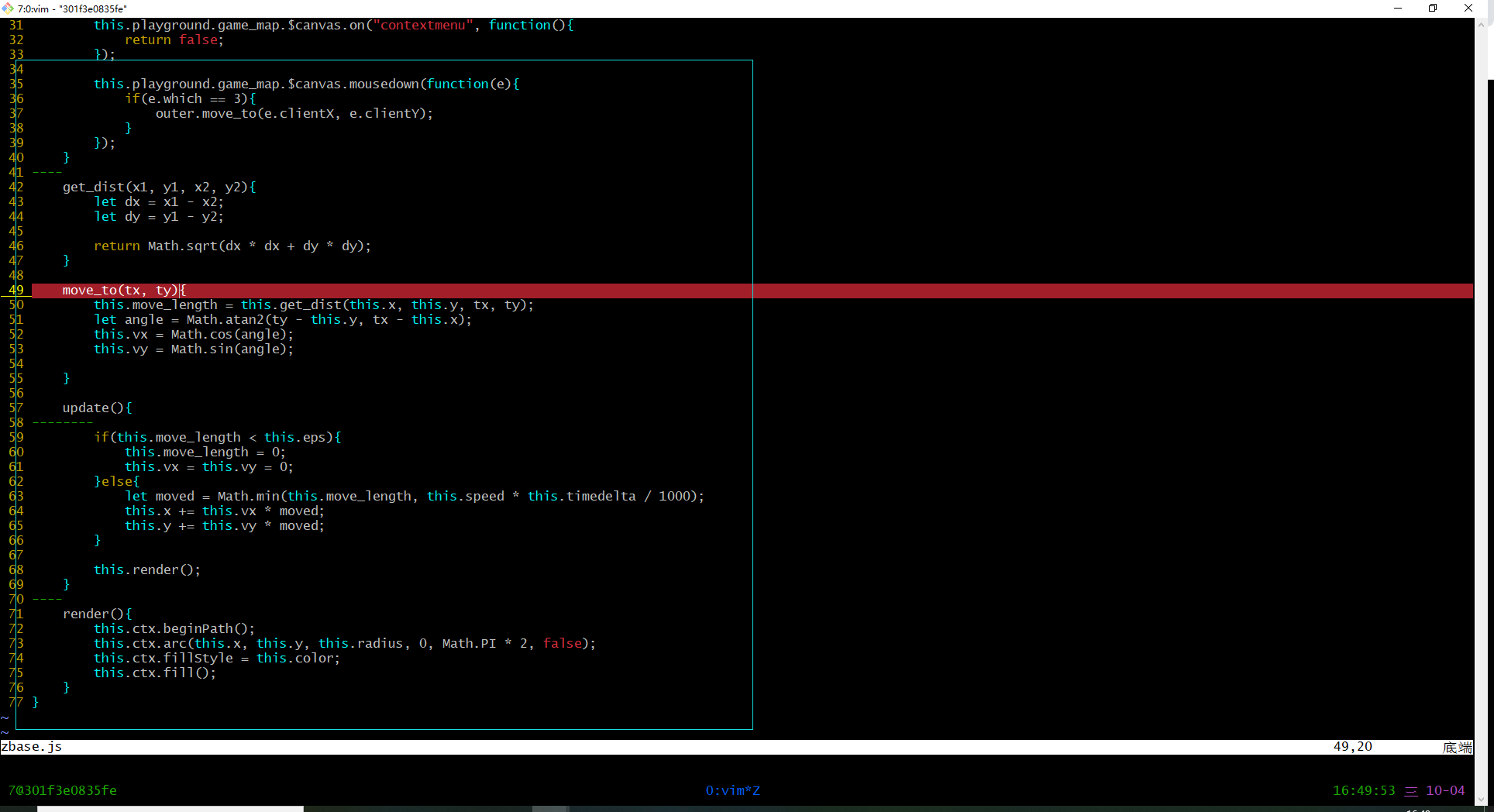This screenshot has height=812, width=1494.
Task: Click the 16:49:53 clock in tmux bar
Action: click(1363, 791)
